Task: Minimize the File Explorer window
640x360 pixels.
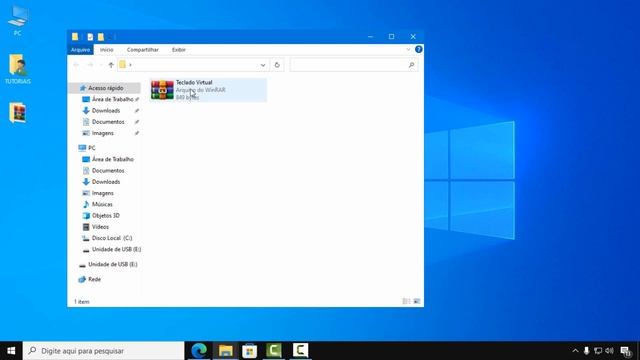Action: (x=370, y=37)
